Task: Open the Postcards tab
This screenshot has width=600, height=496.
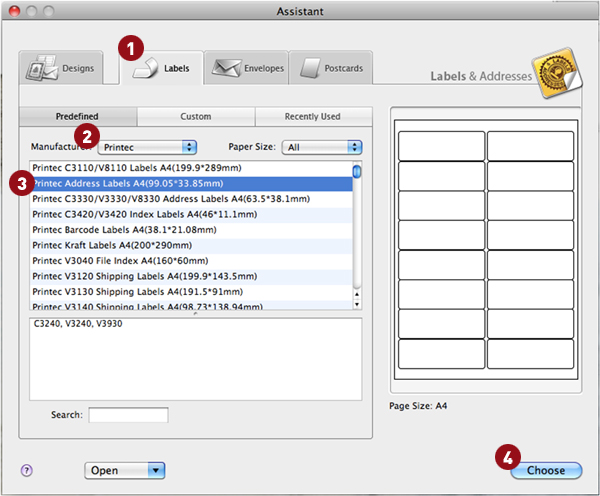Action: 331,68
